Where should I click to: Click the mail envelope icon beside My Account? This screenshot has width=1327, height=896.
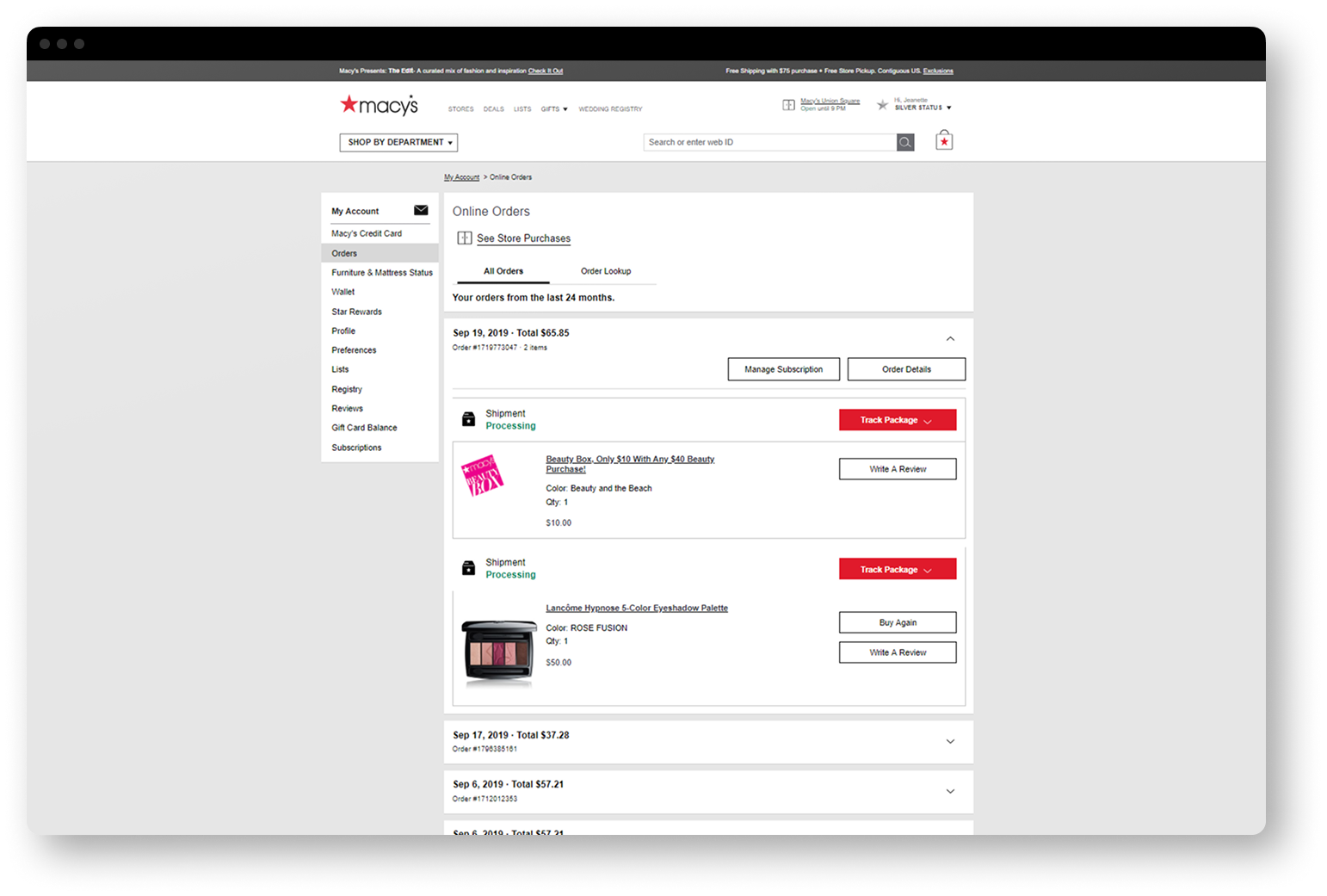[x=421, y=210]
